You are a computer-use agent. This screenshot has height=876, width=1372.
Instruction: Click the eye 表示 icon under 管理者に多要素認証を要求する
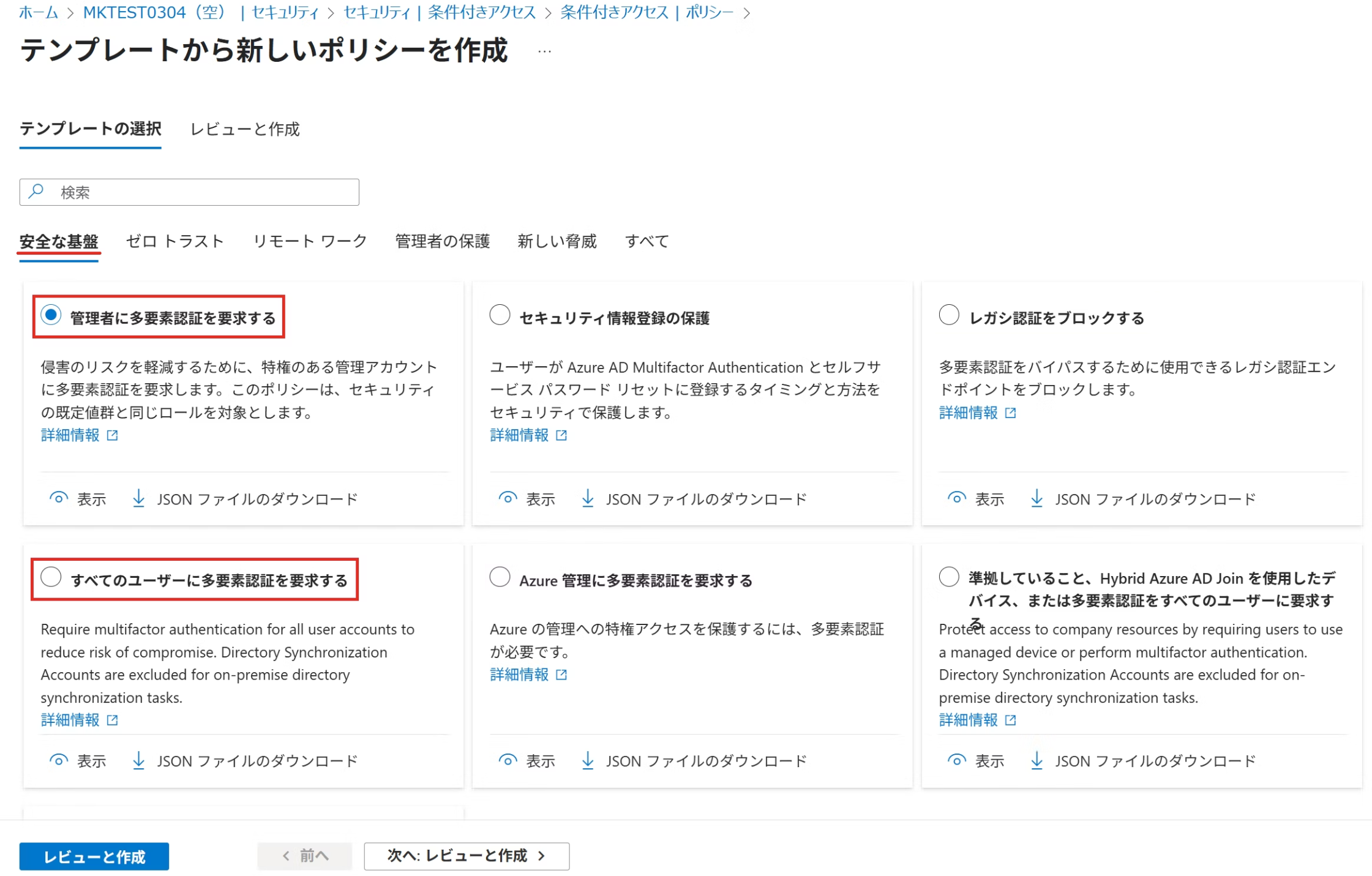59,498
